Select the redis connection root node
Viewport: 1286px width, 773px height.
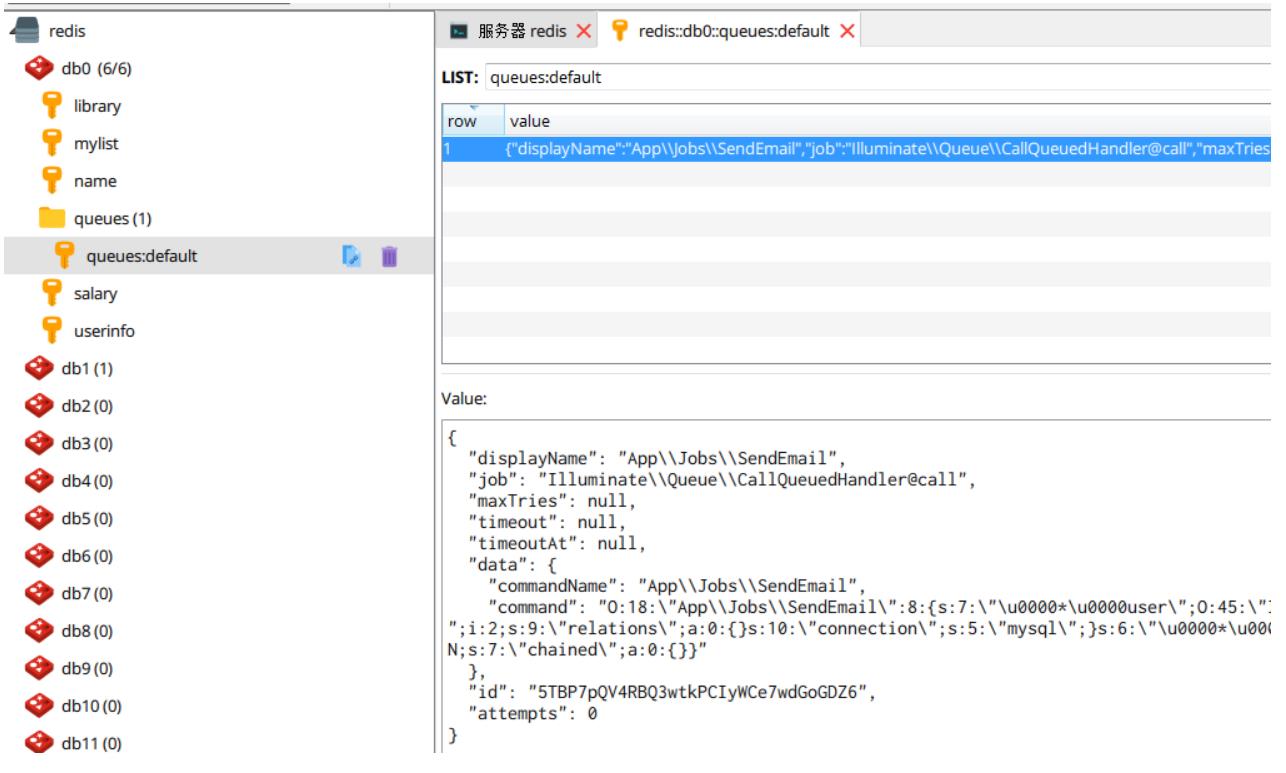point(65,33)
